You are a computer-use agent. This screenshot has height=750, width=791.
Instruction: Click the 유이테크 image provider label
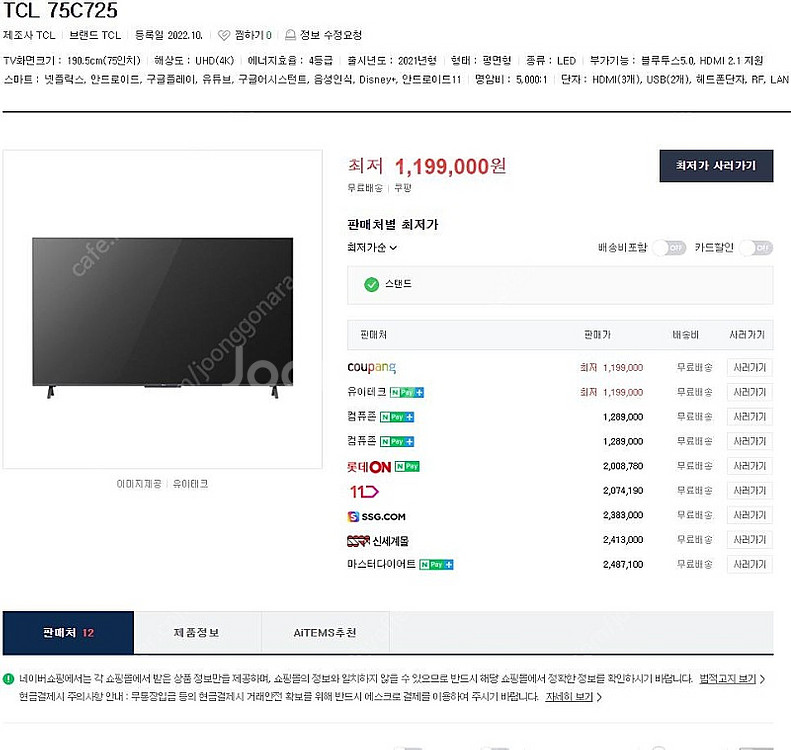[190, 484]
